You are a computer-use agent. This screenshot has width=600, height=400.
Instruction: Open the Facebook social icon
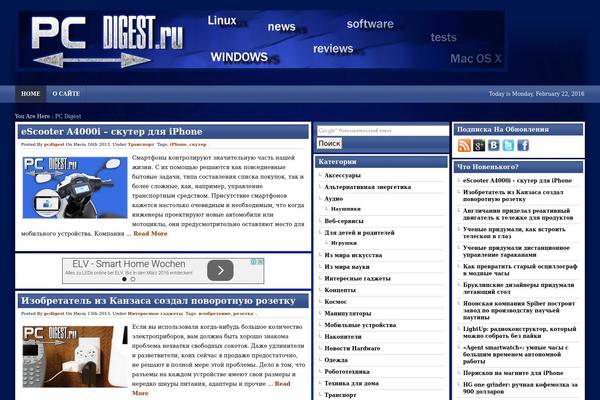[x=523, y=145]
